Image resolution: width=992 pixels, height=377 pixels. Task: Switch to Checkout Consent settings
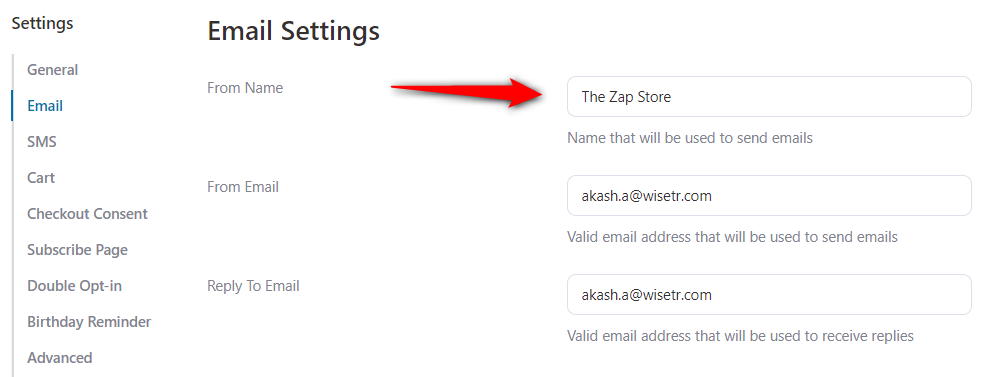tap(87, 214)
